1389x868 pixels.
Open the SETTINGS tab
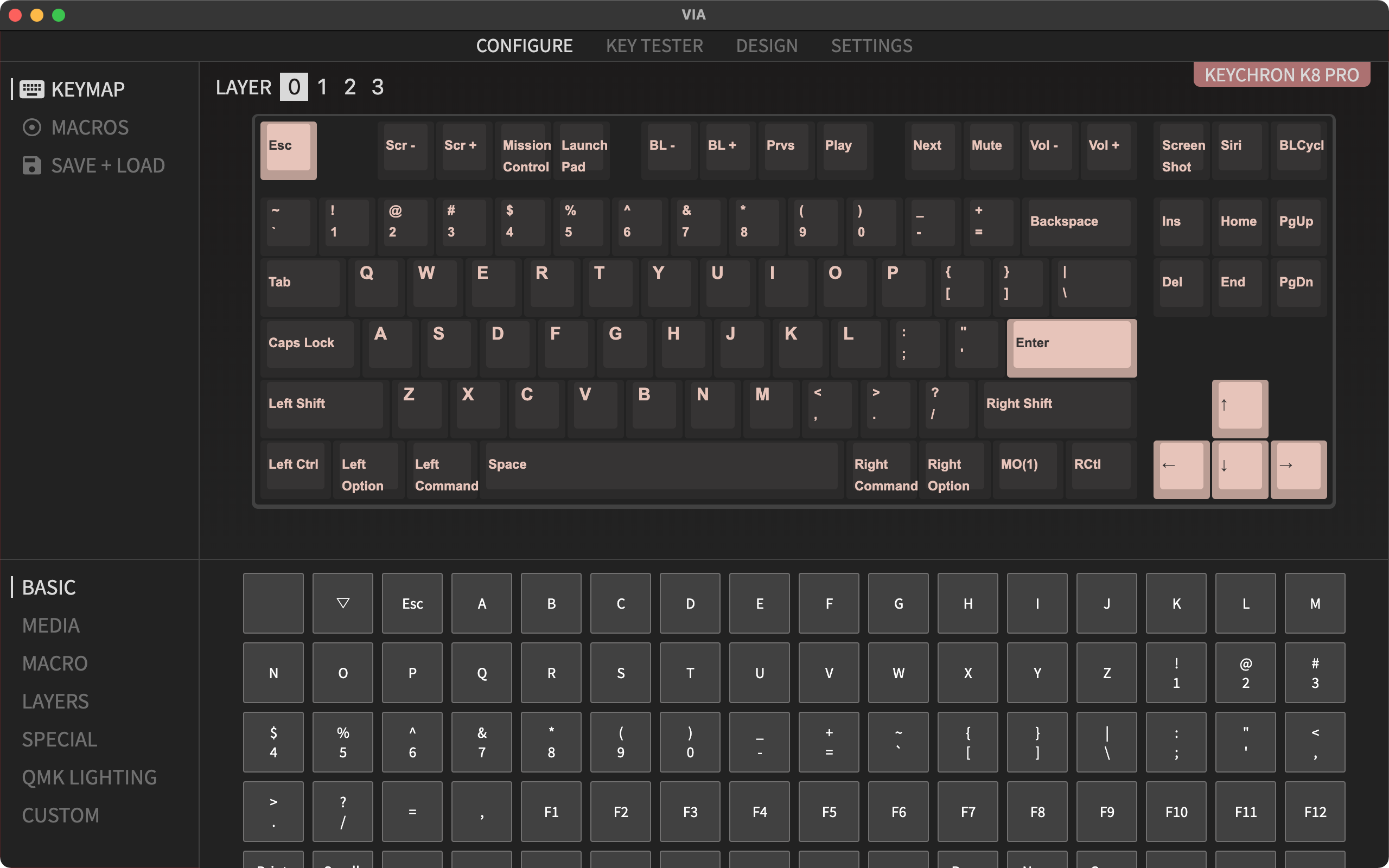871,46
